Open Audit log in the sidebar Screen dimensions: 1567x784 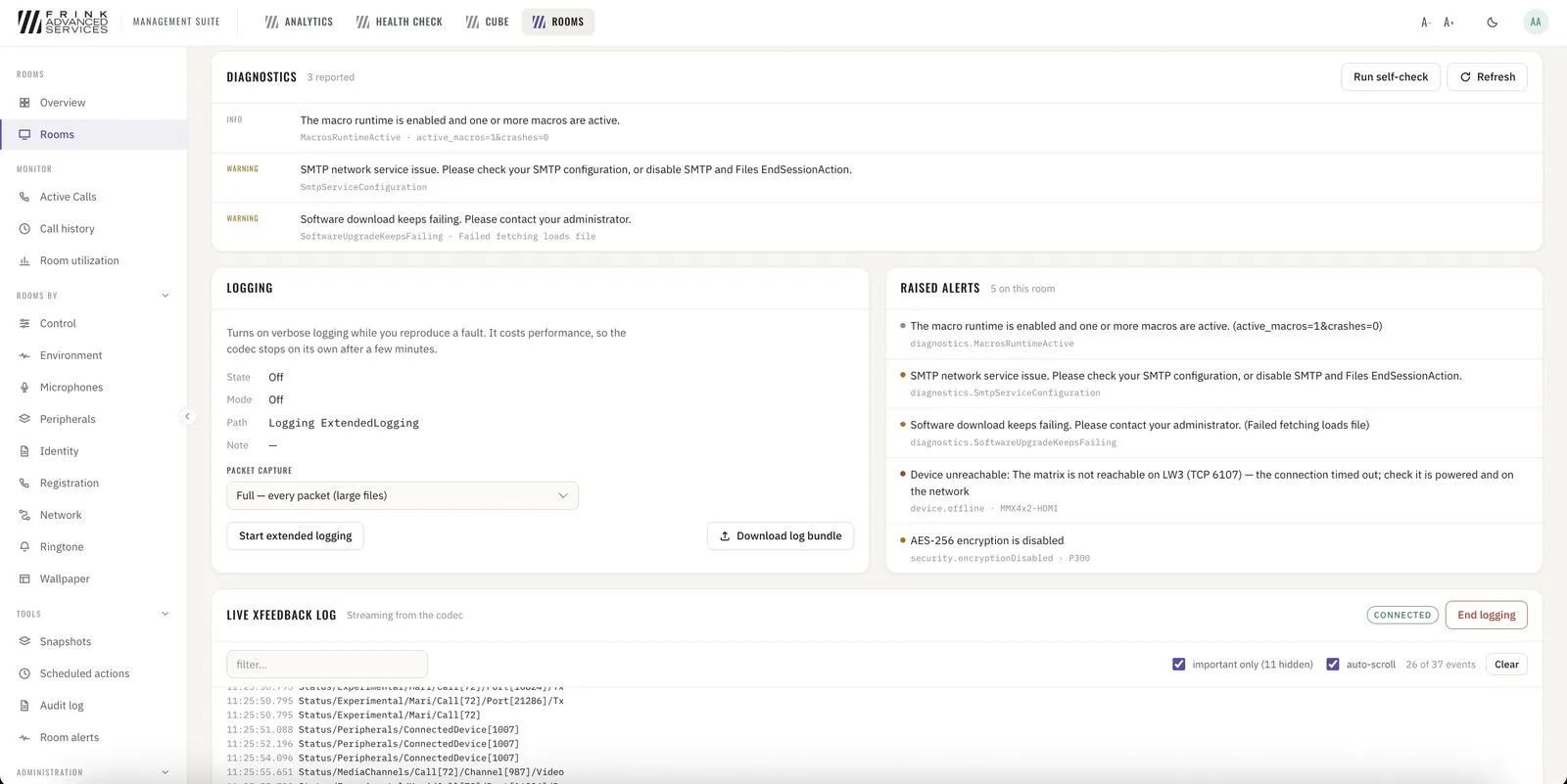[x=93, y=706]
